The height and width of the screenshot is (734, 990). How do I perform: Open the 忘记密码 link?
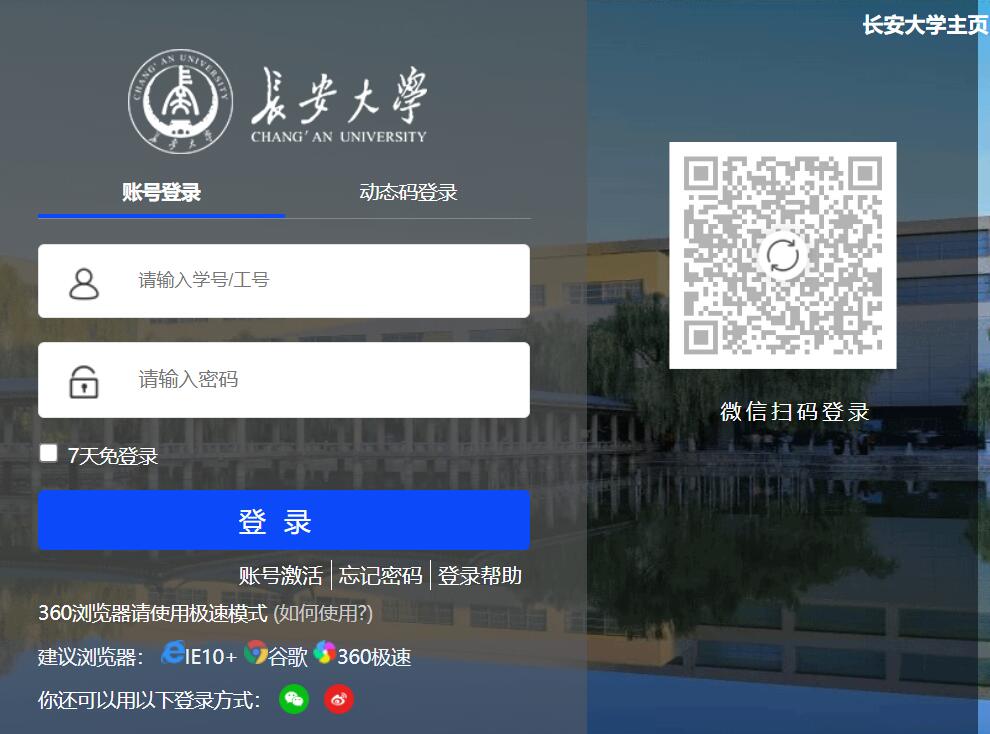tap(382, 576)
